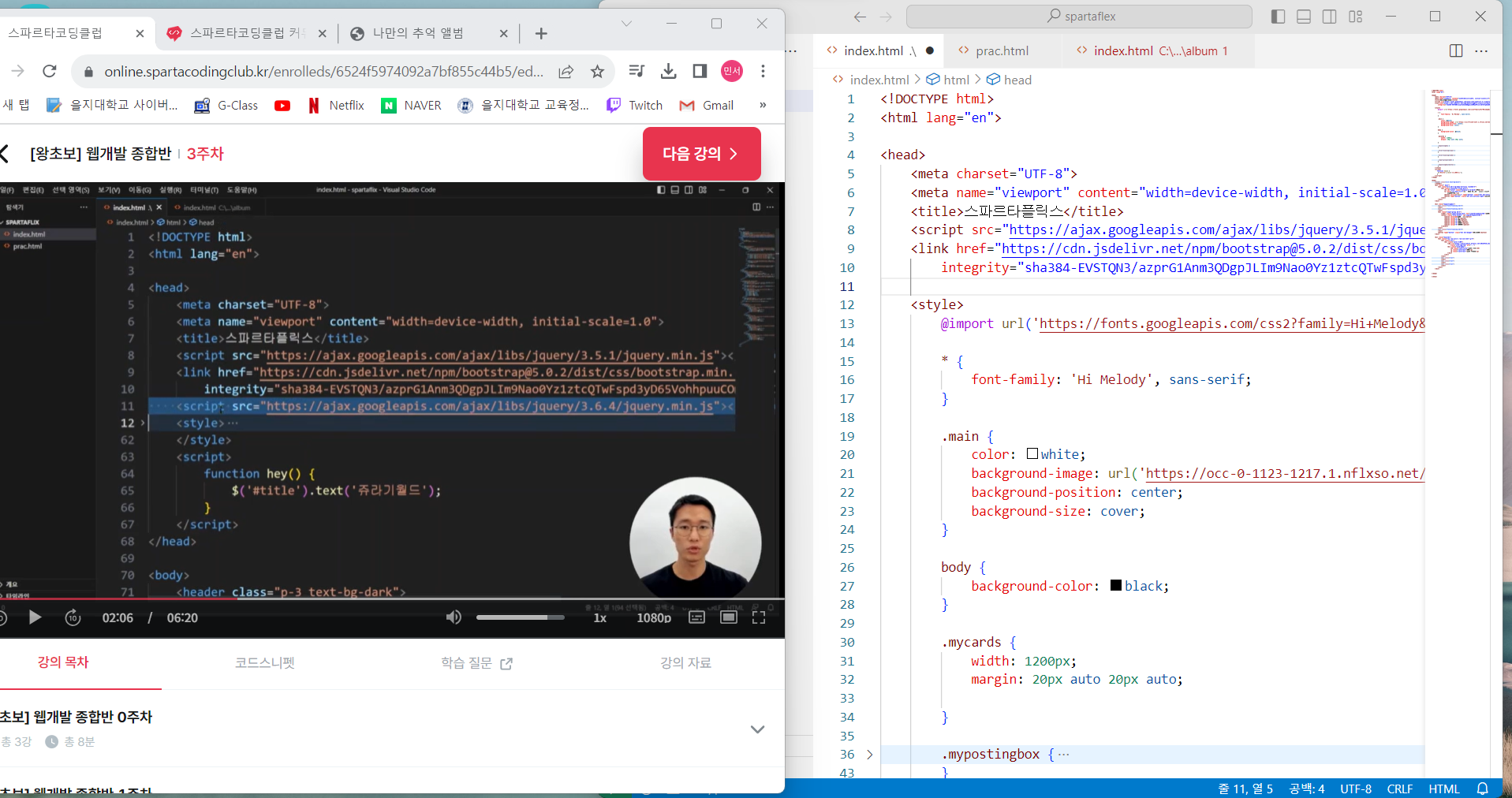Click the white color swatch on line 20
The width and height of the screenshot is (1512, 798).
tap(1032, 454)
